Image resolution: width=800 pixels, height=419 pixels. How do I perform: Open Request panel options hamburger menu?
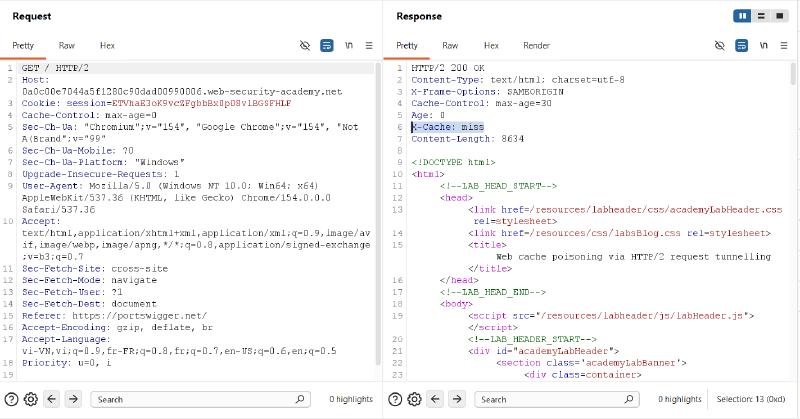(369, 45)
